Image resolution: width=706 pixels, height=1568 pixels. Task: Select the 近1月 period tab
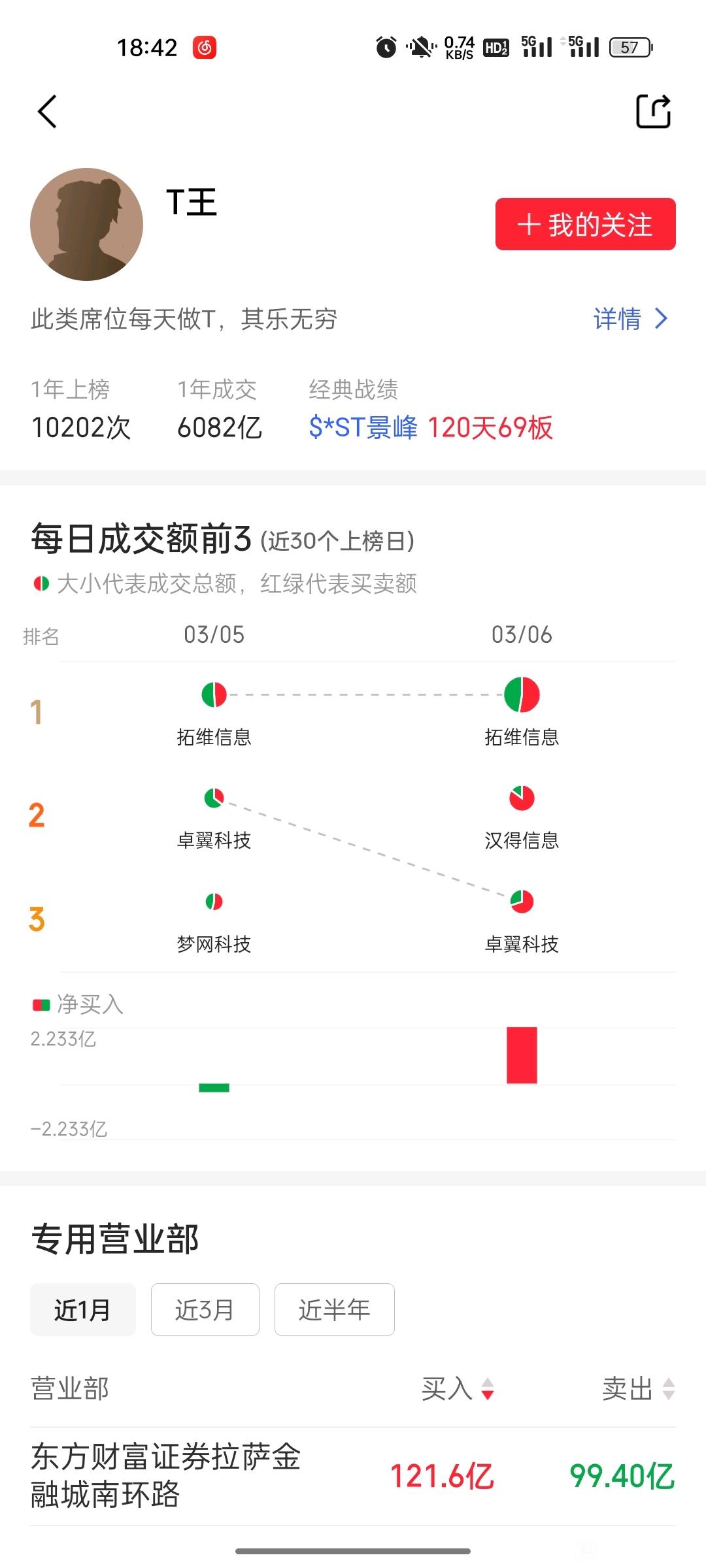pos(83,1309)
